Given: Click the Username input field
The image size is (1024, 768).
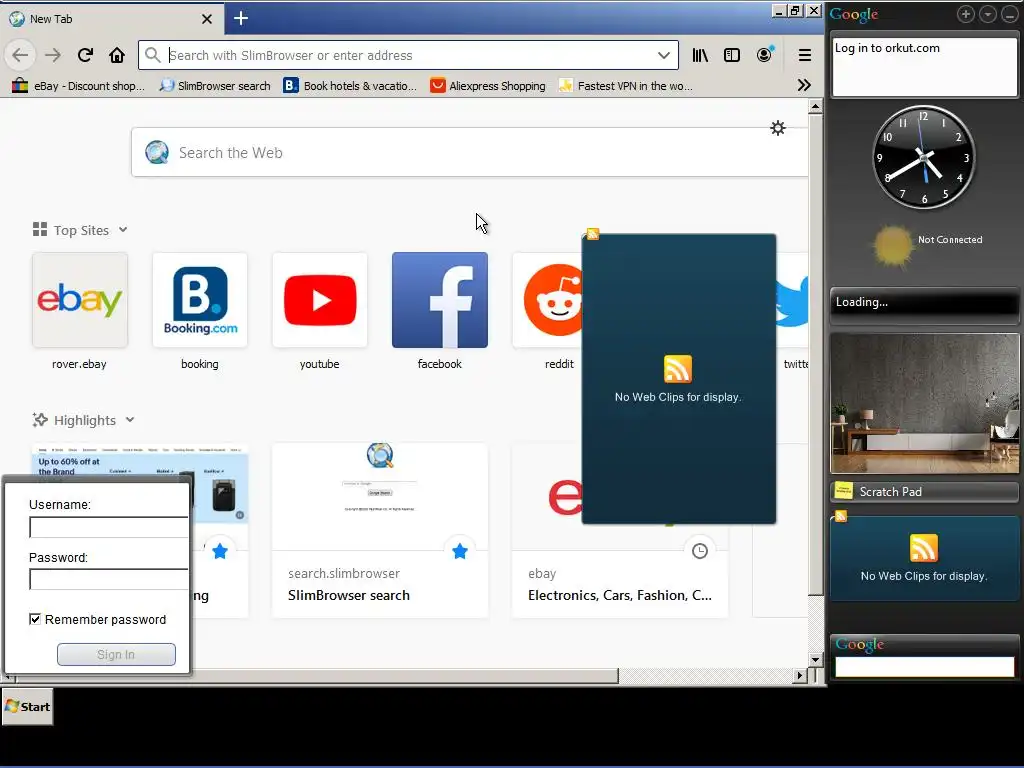Looking at the screenshot, I should coord(108,527).
